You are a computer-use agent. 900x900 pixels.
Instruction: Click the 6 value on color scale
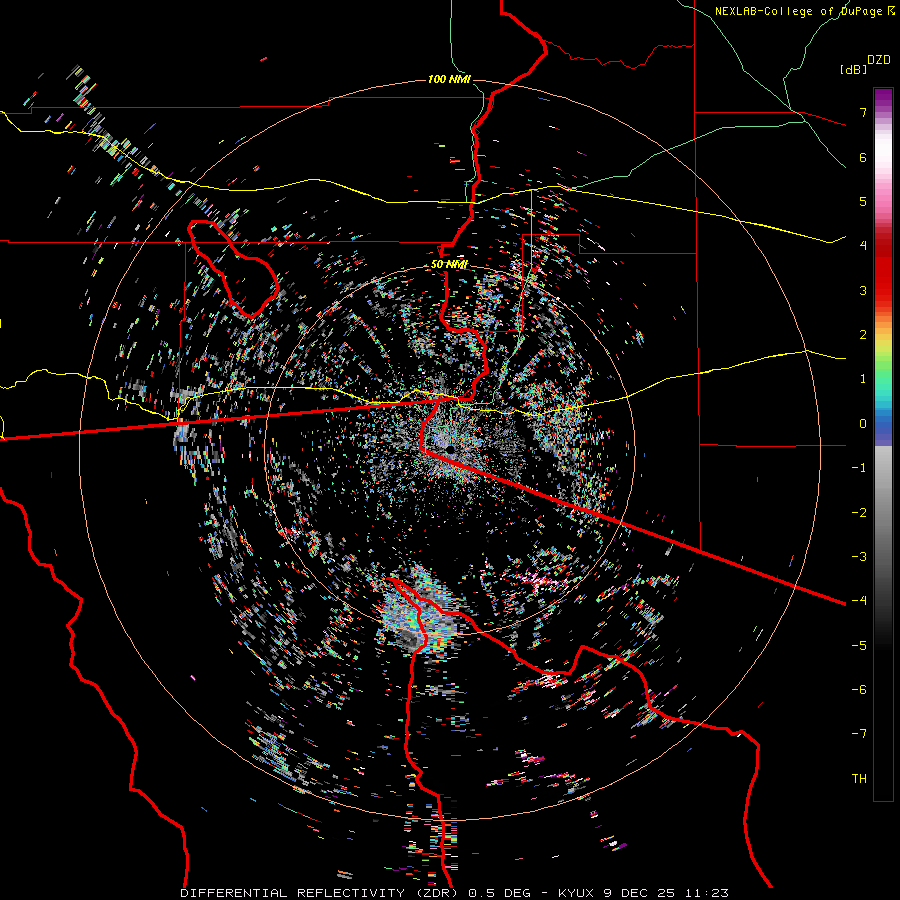[x=863, y=157]
